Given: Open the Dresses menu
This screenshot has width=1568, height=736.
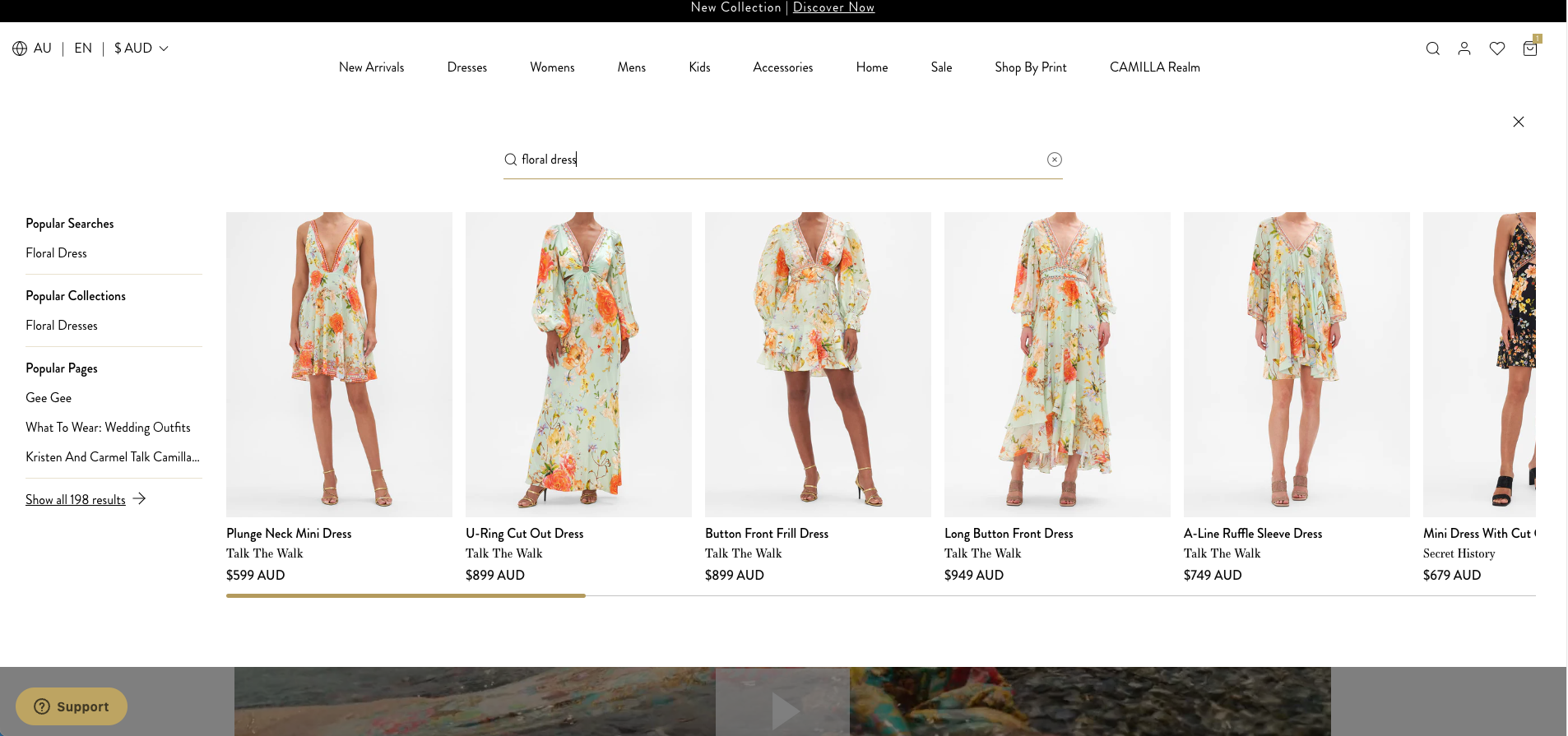Looking at the screenshot, I should 467,67.
